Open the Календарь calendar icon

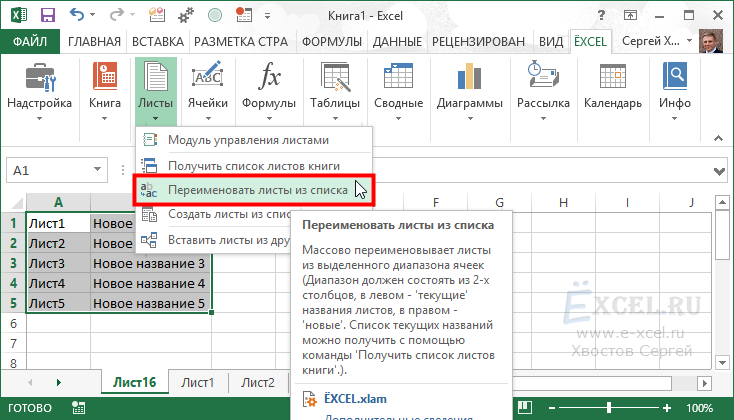[x=613, y=76]
